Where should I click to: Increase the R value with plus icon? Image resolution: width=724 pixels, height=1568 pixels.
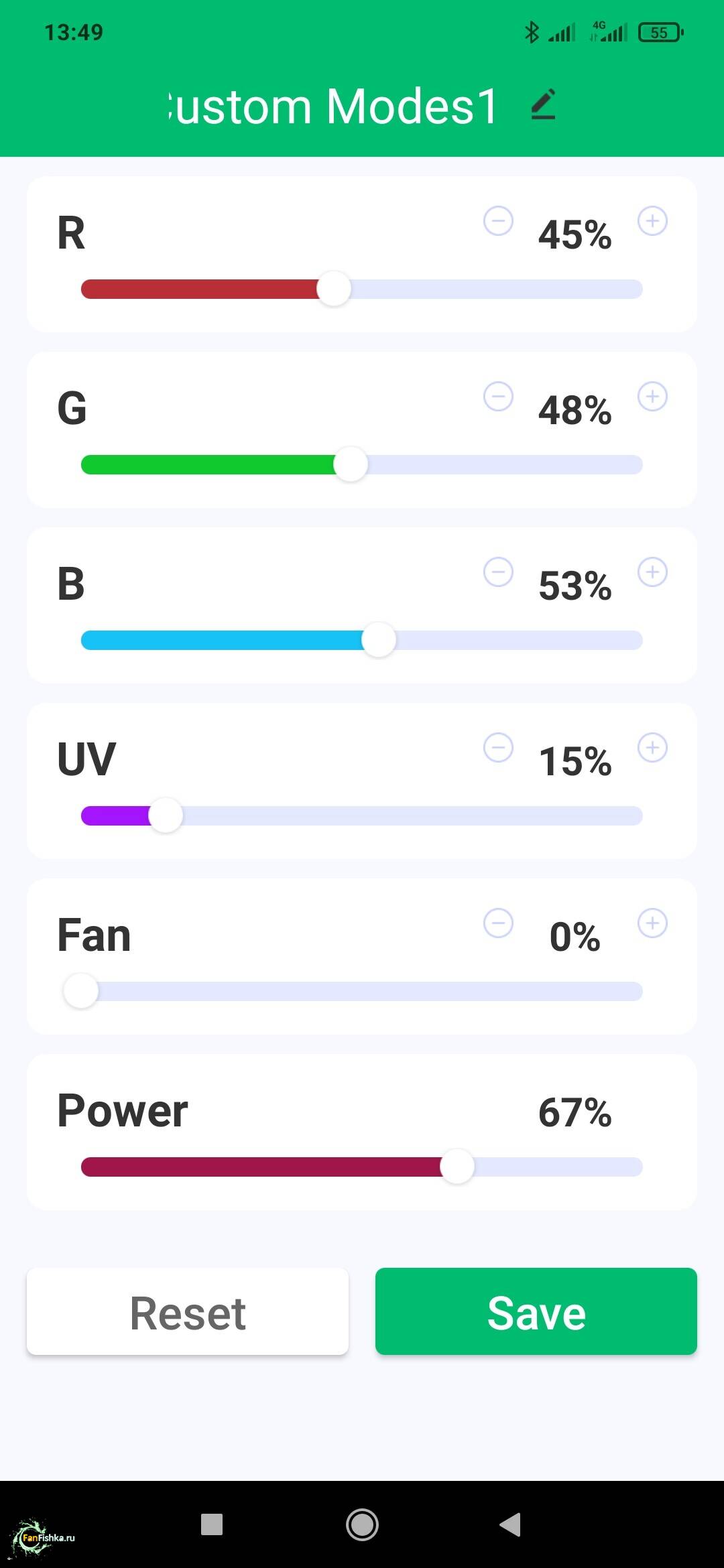(652, 221)
